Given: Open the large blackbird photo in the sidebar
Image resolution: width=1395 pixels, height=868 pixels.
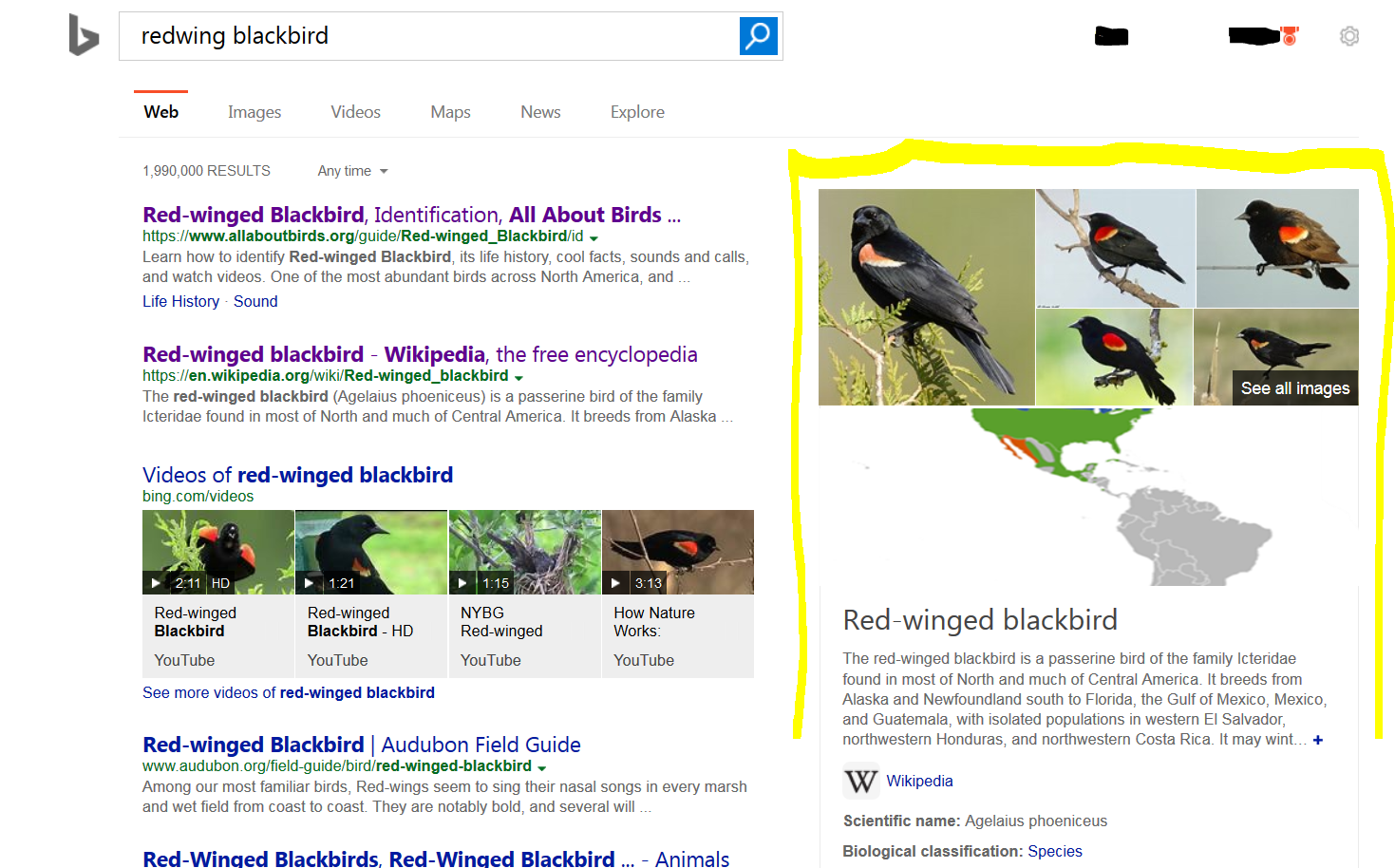Looking at the screenshot, I should (926, 297).
